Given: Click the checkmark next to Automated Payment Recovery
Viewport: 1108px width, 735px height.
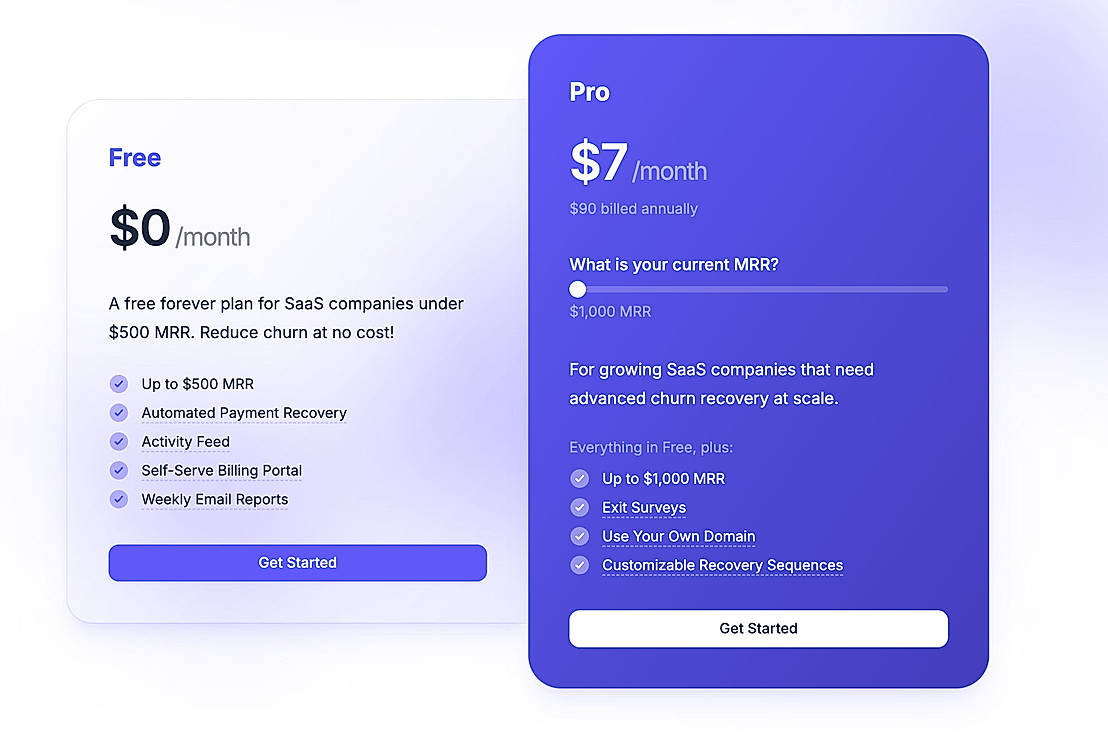Looking at the screenshot, I should click(x=119, y=412).
